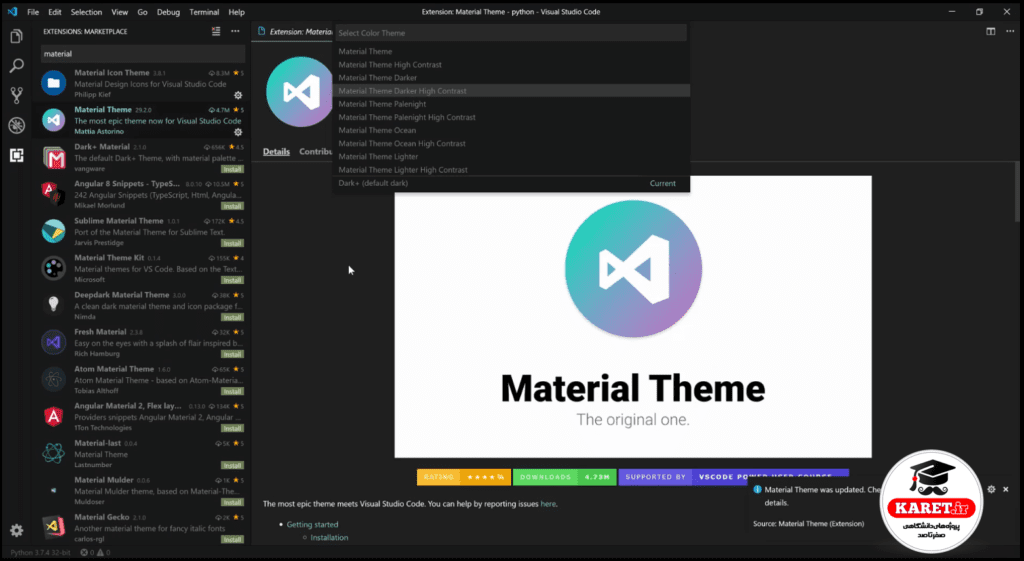The image size is (1024, 561).
Task: Click the Material Theme Kit extension icon
Action: tap(54, 268)
